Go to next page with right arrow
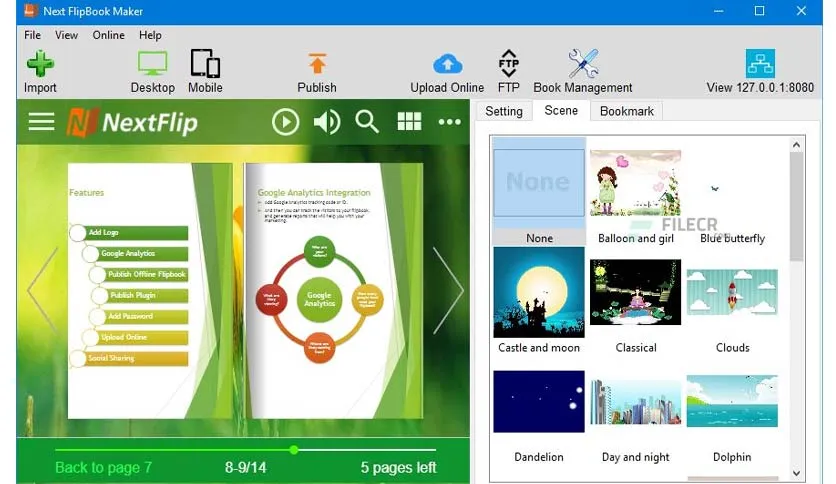The image size is (836, 484). click(x=448, y=291)
